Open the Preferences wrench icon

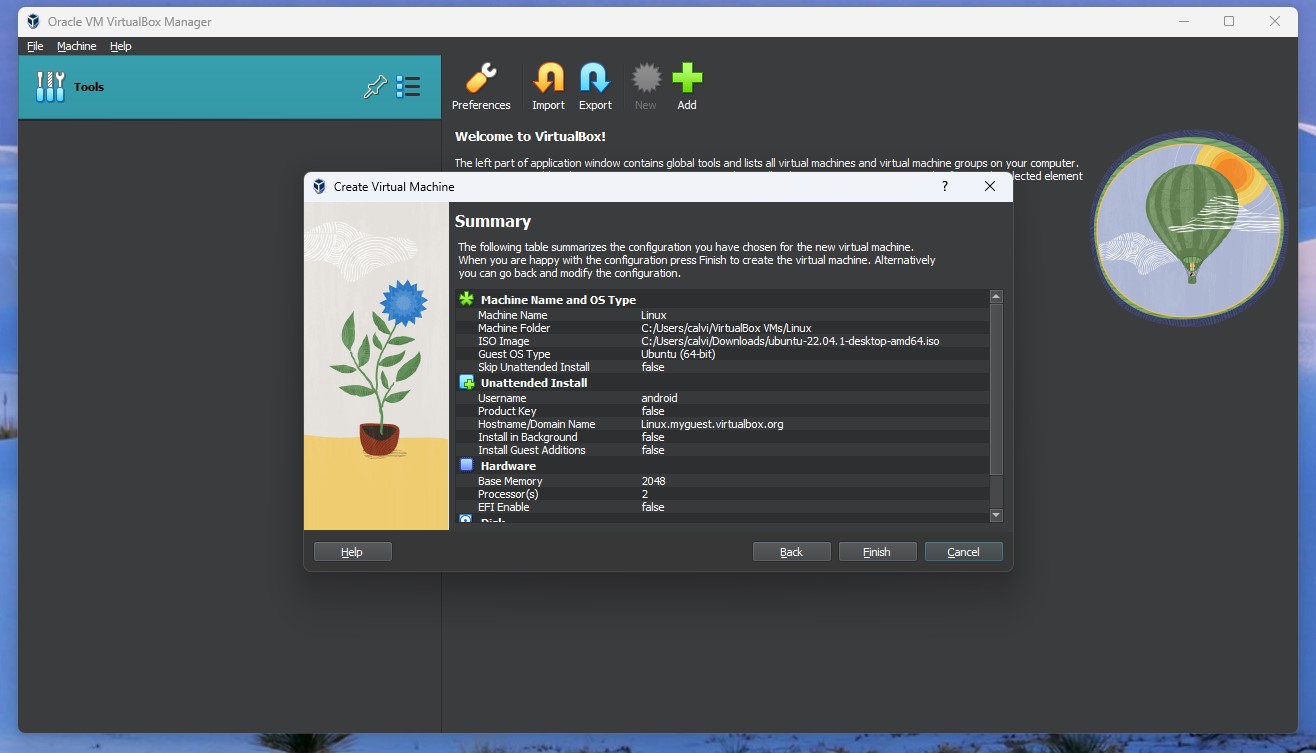click(481, 79)
